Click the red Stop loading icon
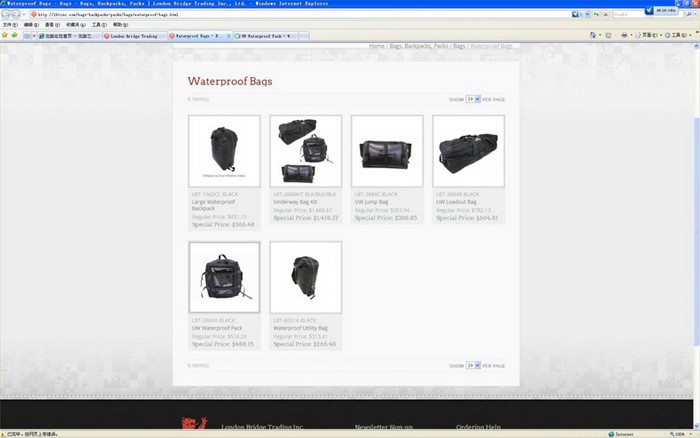The image size is (700, 438). click(x=606, y=14)
